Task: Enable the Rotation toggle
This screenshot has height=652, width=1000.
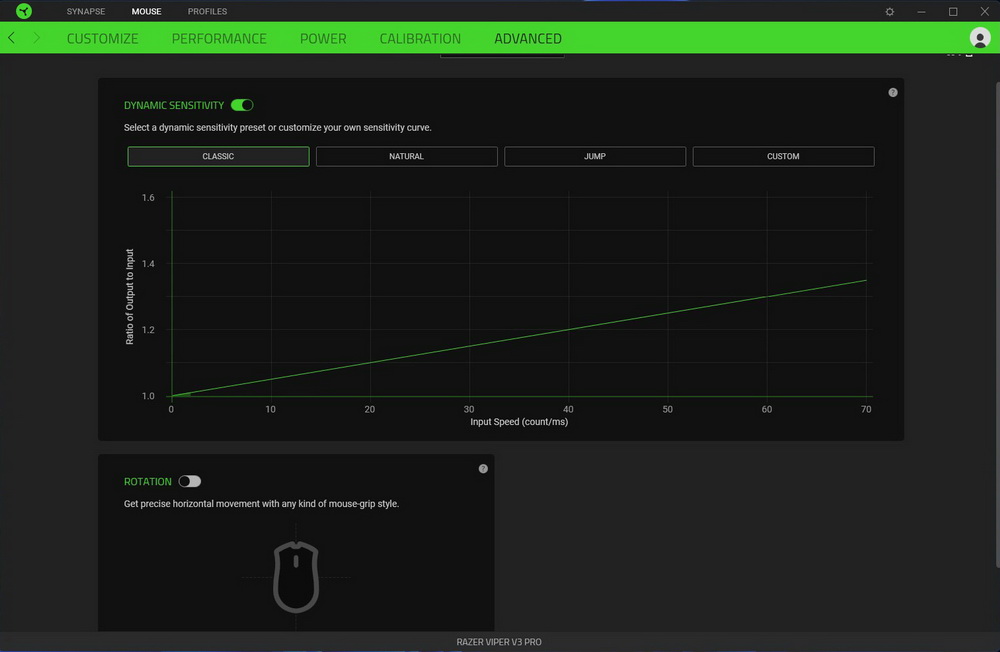Action: 190,481
